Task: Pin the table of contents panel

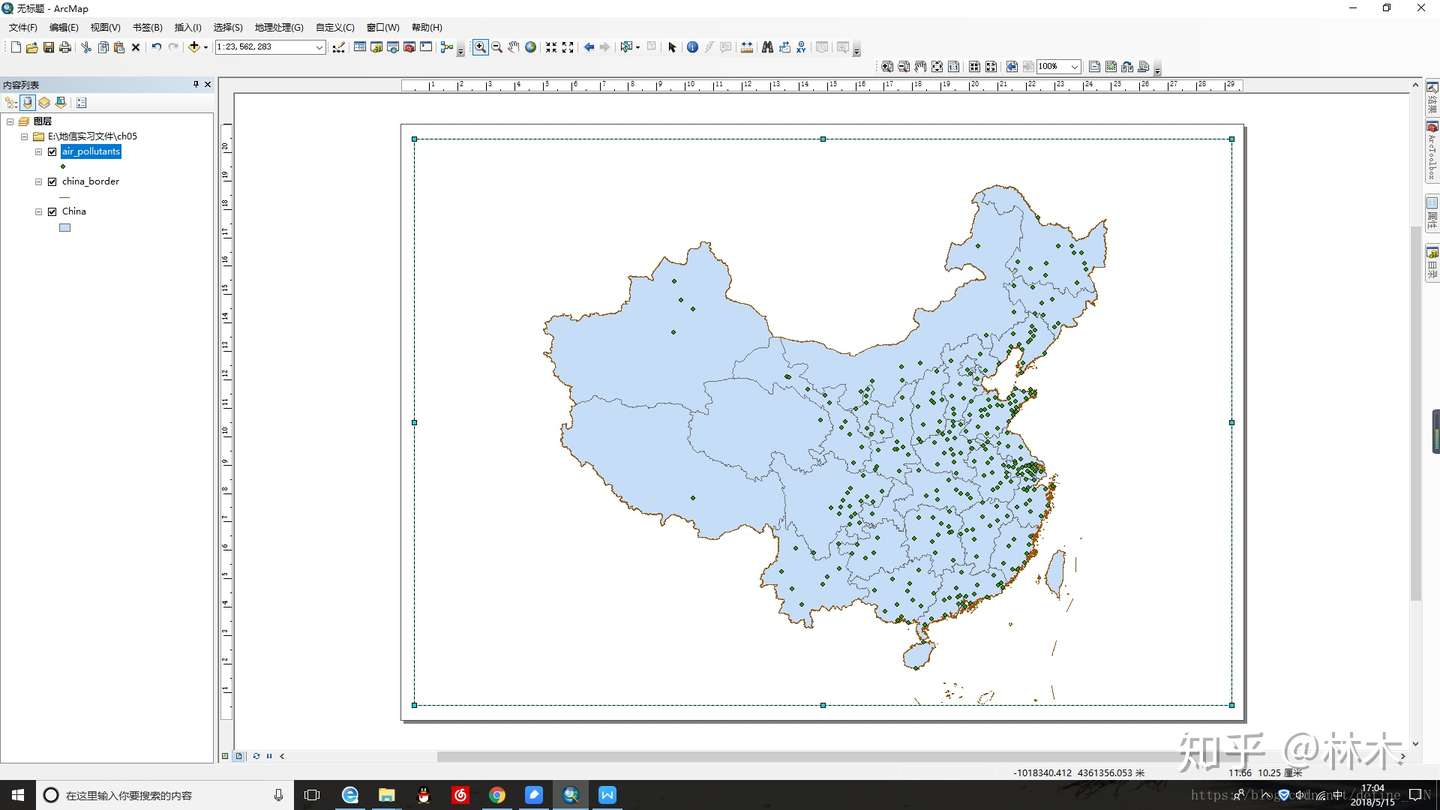Action: [x=196, y=85]
